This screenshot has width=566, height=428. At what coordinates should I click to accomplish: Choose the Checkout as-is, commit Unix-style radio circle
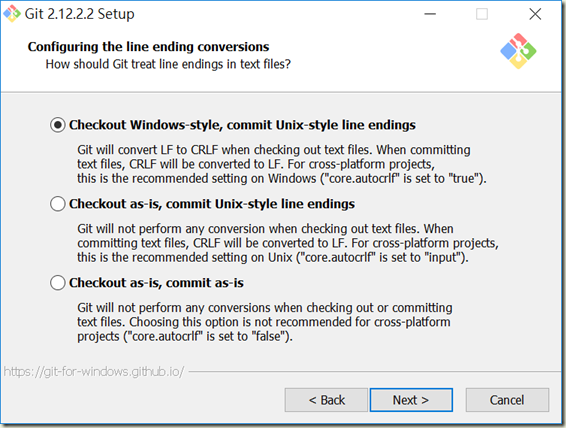58,204
